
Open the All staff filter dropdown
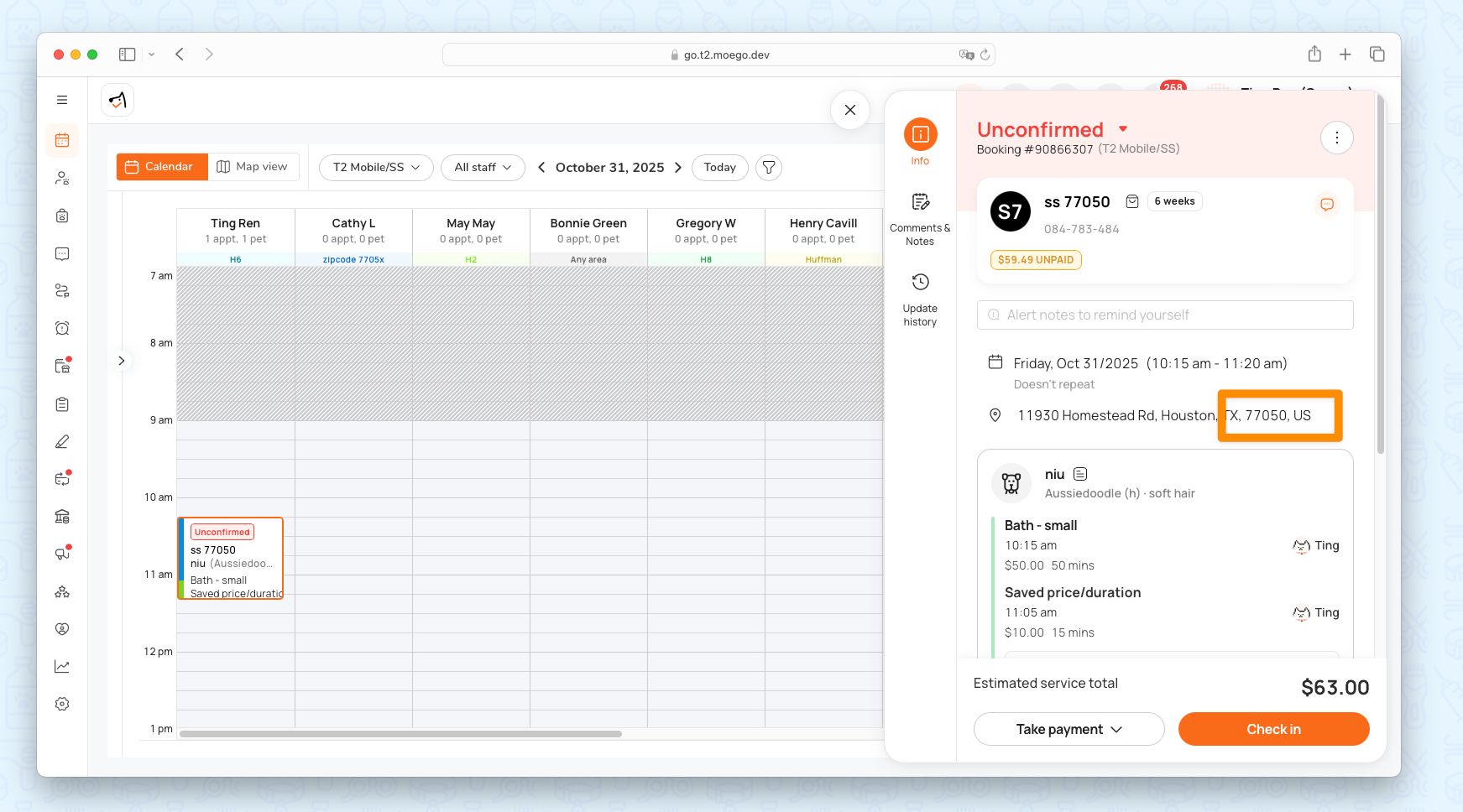coord(483,168)
